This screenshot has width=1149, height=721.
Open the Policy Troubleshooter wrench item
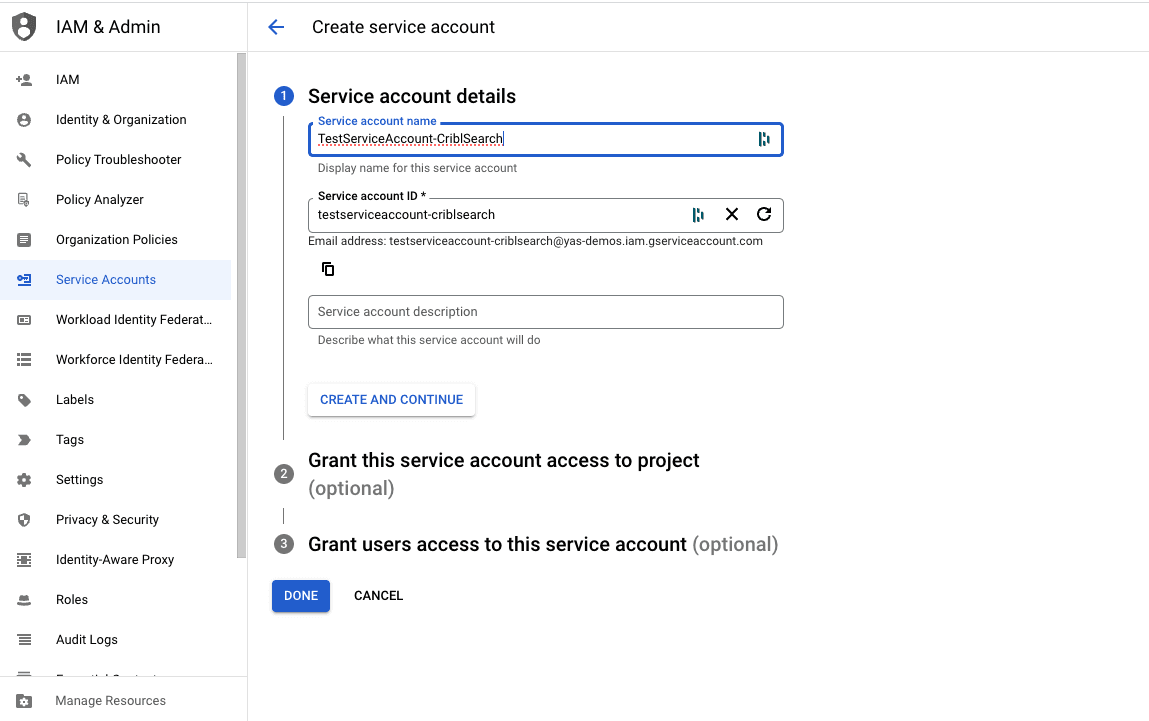tap(118, 160)
